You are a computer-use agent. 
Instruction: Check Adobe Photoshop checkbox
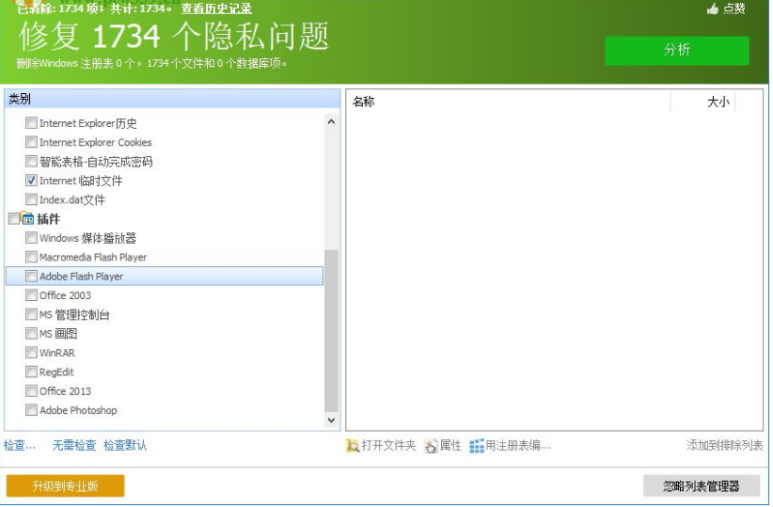pos(31,410)
